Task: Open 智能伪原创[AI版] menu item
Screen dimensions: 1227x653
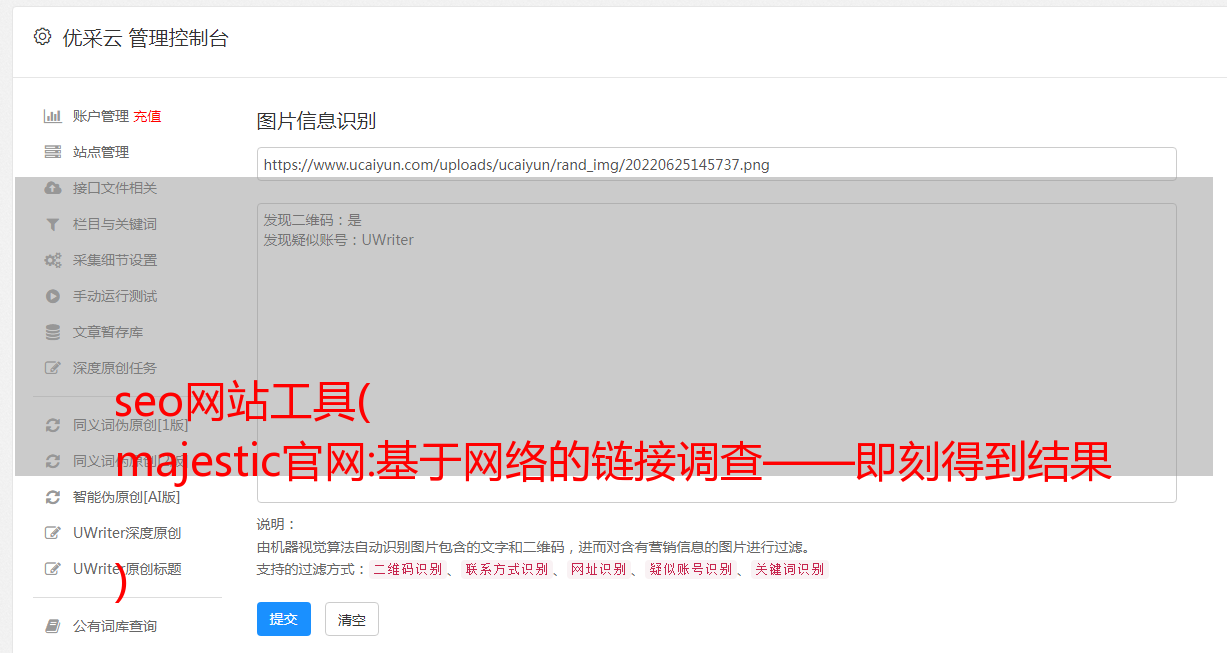Action: click(x=126, y=497)
